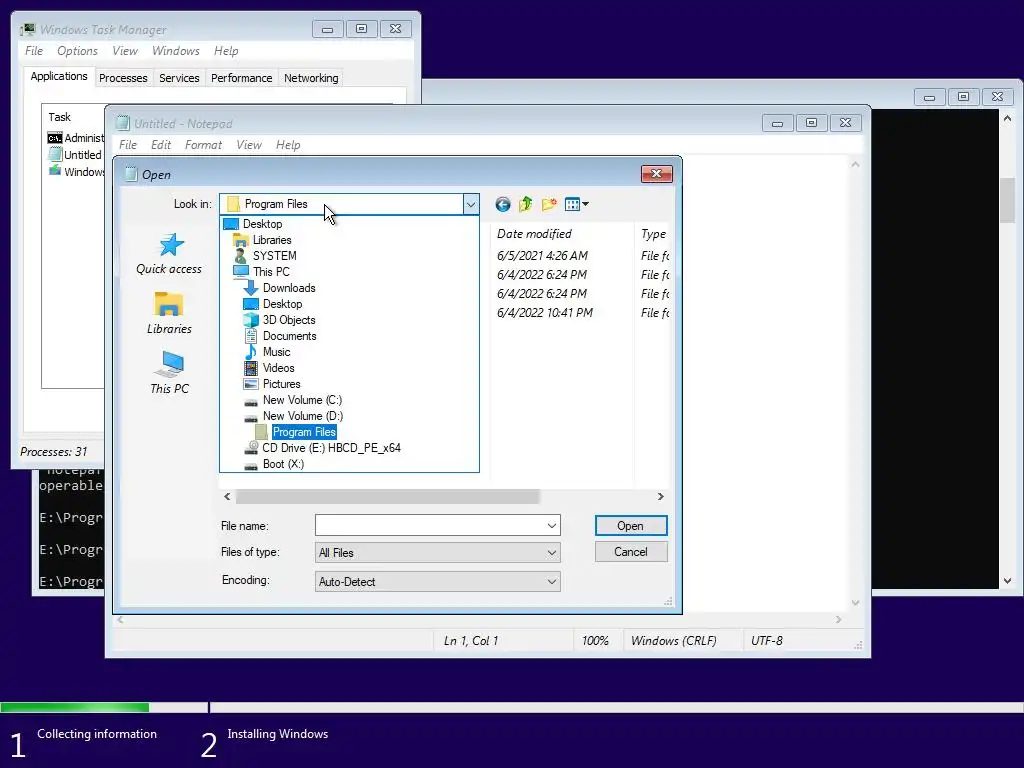The height and width of the screenshot is (768, 1024).
Task: Select the Untitled task in Task Manager
Action: (x=76, y=155)
